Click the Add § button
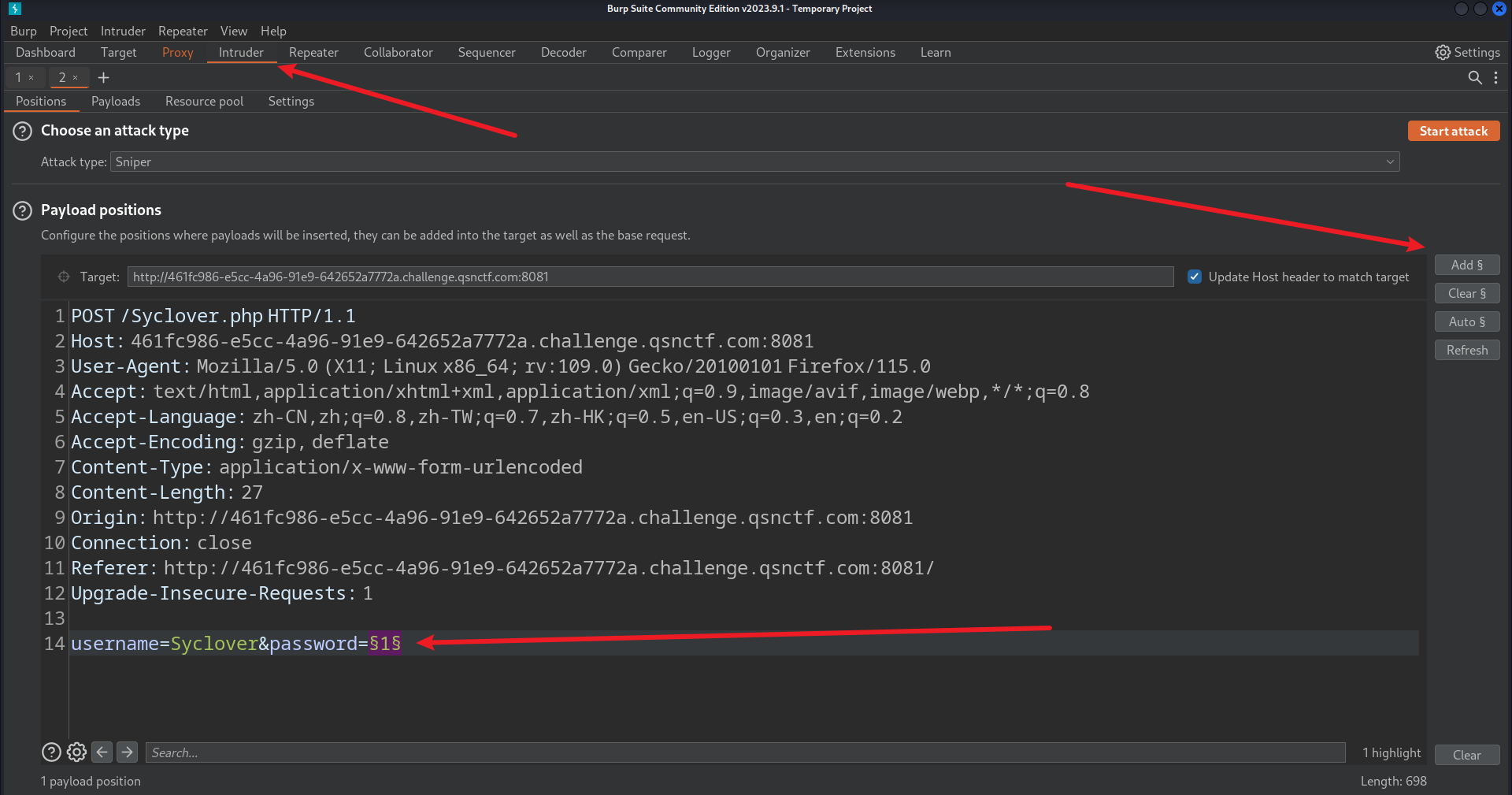Image resolution: width=1512 pixels, height=795 pixels. 1467,265
